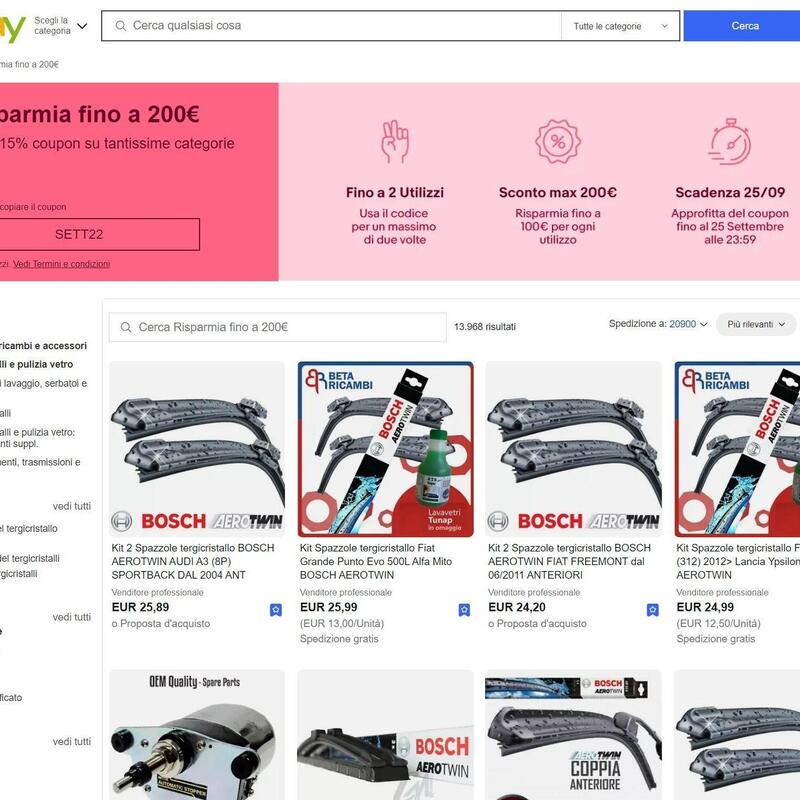Open the Più rilevanti sort dropdown
Screen dimensions: 800x800
(x=756, y=324)
